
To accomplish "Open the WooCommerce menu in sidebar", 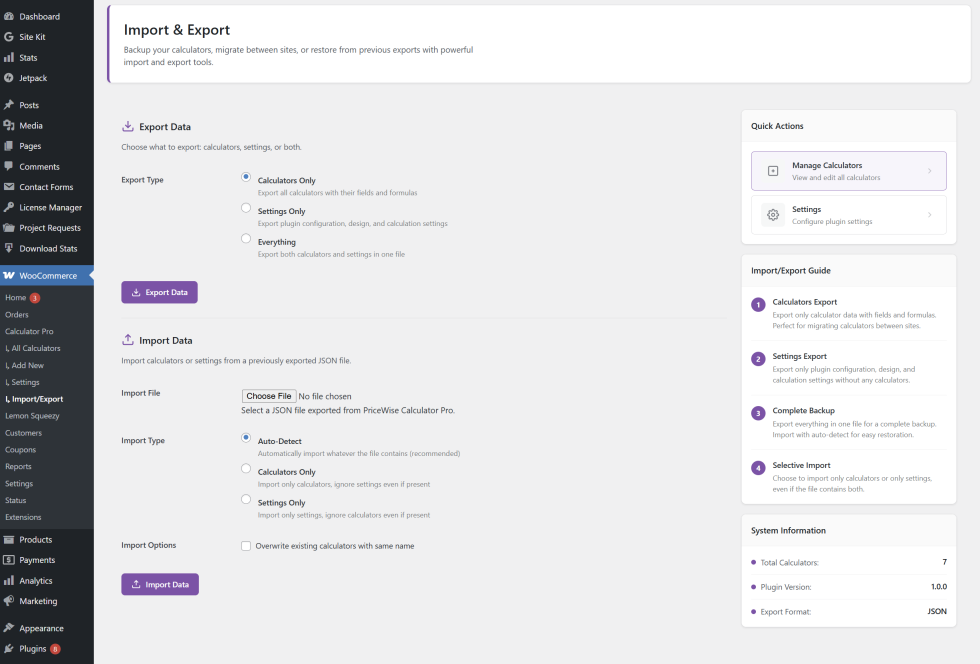I will (47, 276).
